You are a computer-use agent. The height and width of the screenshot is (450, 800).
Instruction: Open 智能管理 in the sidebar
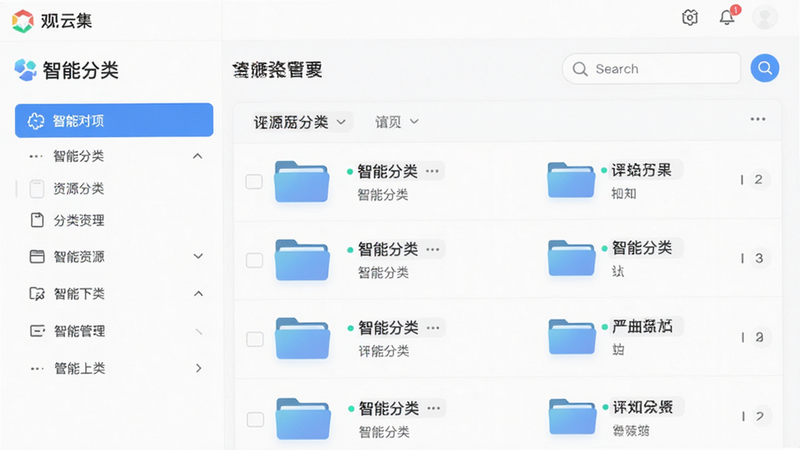80,331
